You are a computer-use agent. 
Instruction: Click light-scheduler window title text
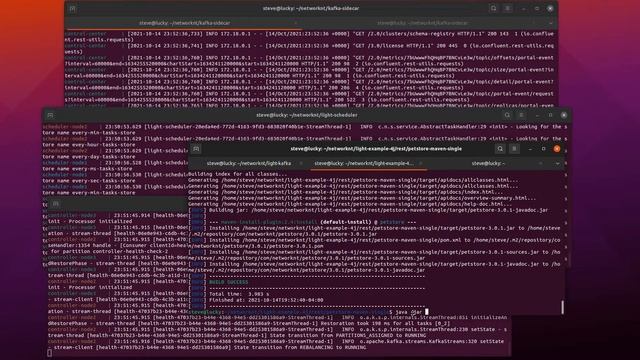(x=307, y=116)
